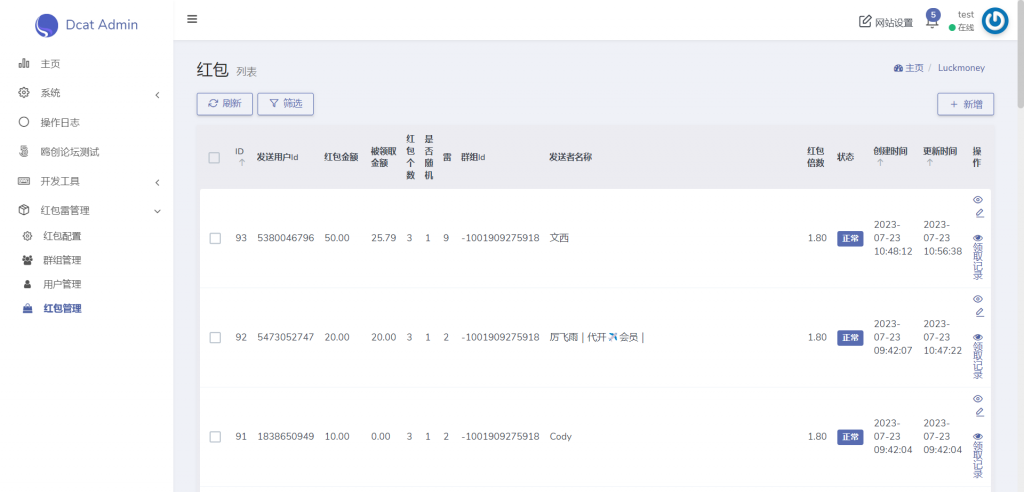Click the 筛选 filter button
This screenshot has height=492, width=1024.
point(285,104)
